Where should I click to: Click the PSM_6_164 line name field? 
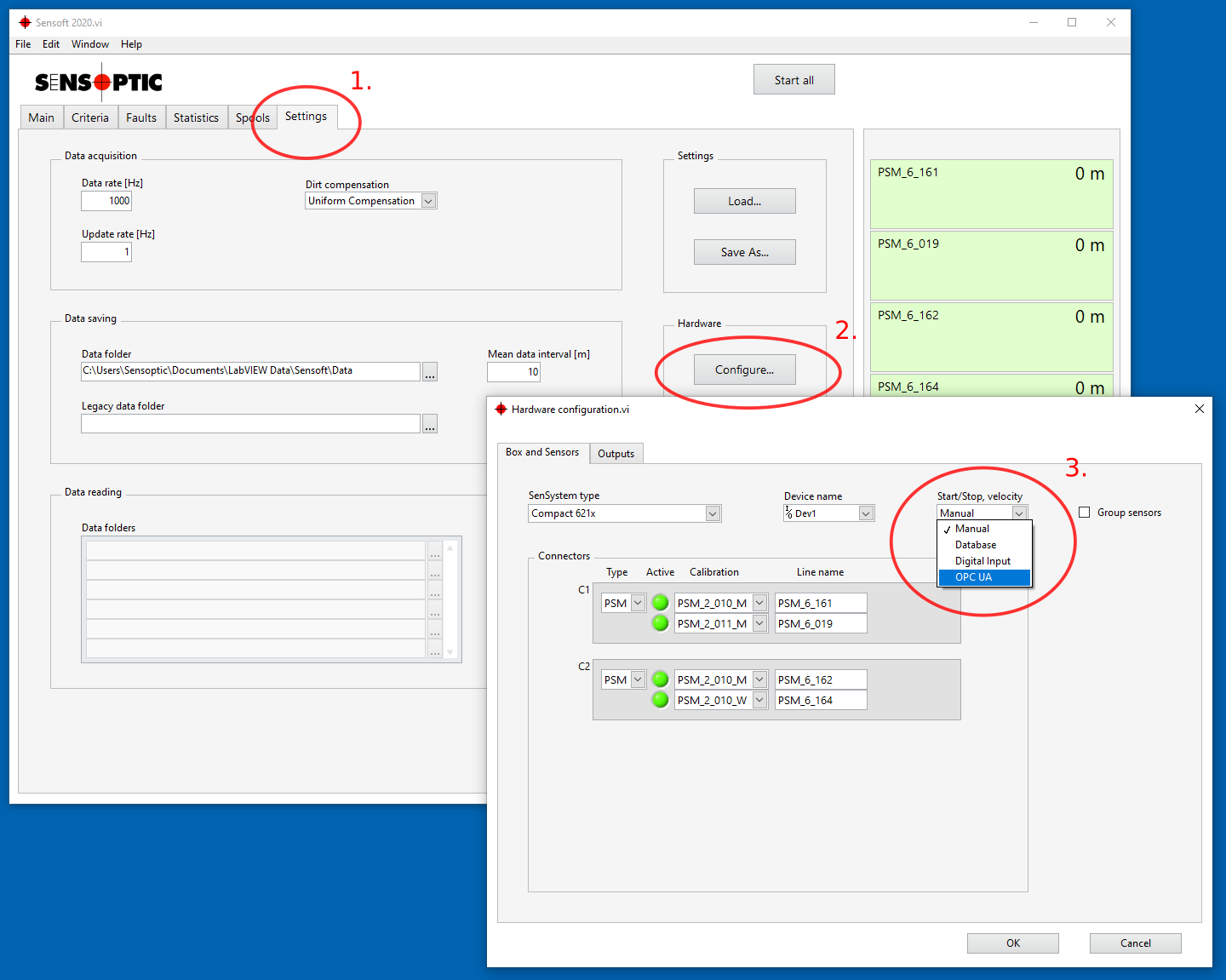click(x=821, y=700)
